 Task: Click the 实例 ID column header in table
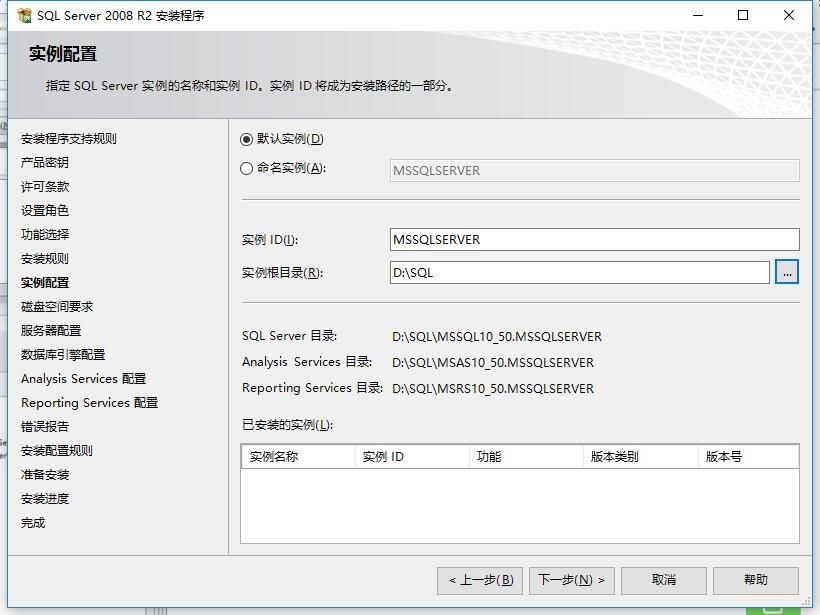[x=412, y=457]
